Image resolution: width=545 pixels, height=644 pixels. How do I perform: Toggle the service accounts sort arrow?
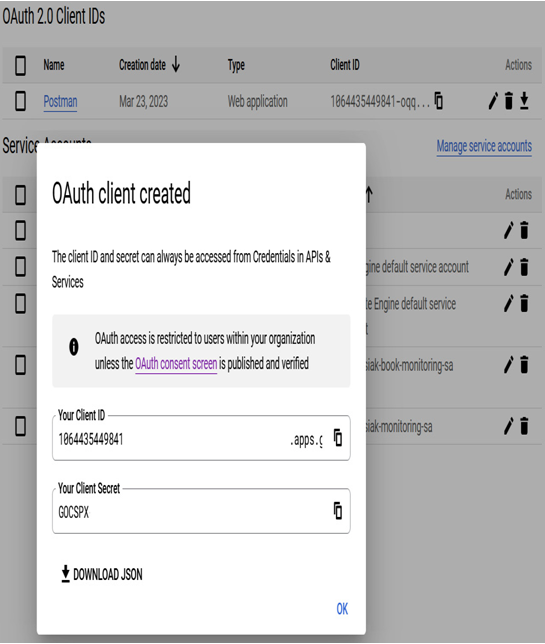[369, 194]
